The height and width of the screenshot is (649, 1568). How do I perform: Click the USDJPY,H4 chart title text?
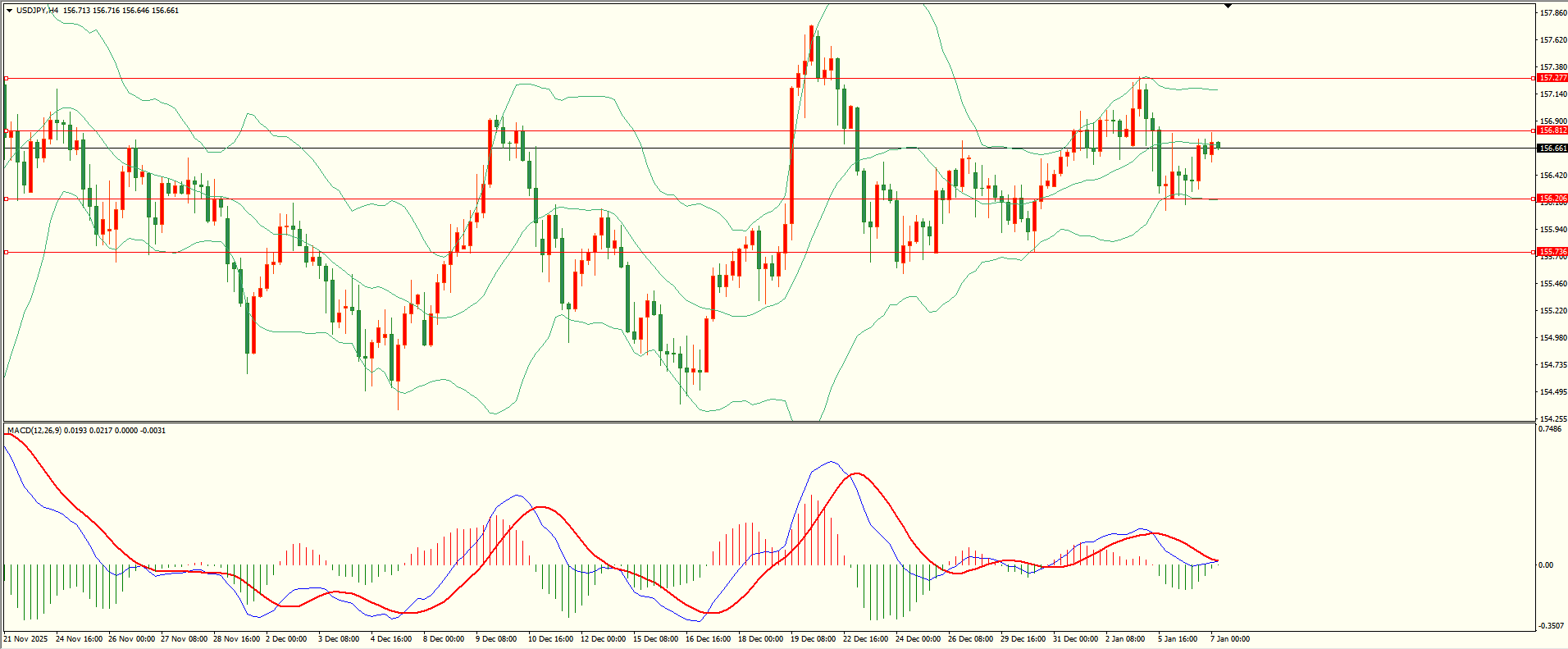click(38, 11)
